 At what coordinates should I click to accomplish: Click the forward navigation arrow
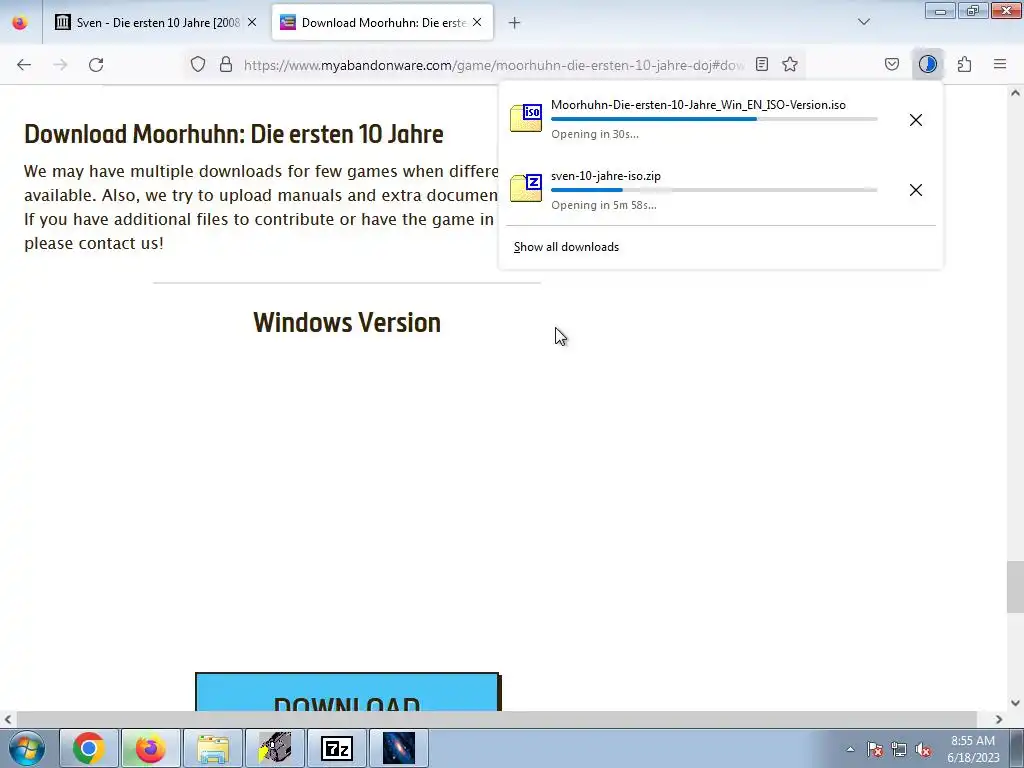(x=60, y=64)
